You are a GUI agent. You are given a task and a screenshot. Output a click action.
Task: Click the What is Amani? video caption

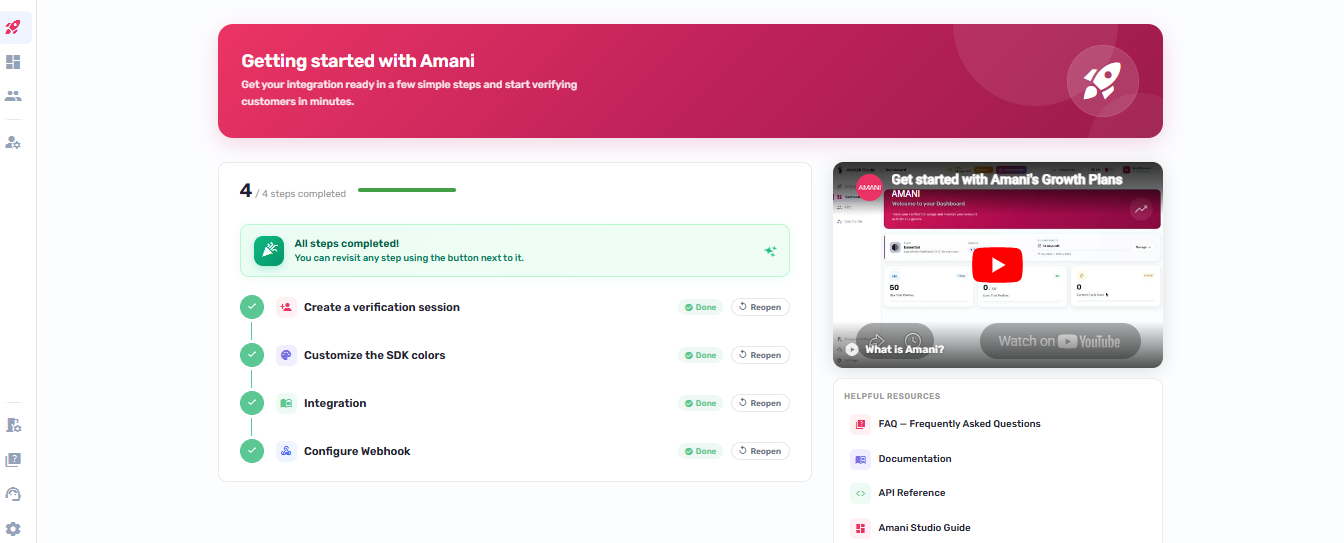(905, 350)
